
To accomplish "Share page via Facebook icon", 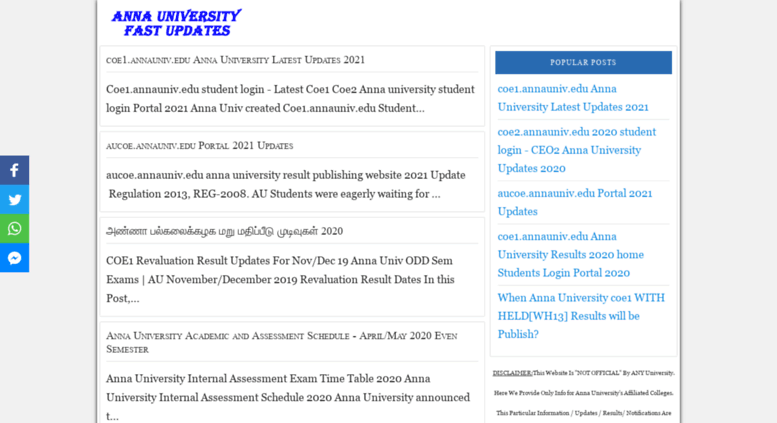I will (x=14, y=170).
